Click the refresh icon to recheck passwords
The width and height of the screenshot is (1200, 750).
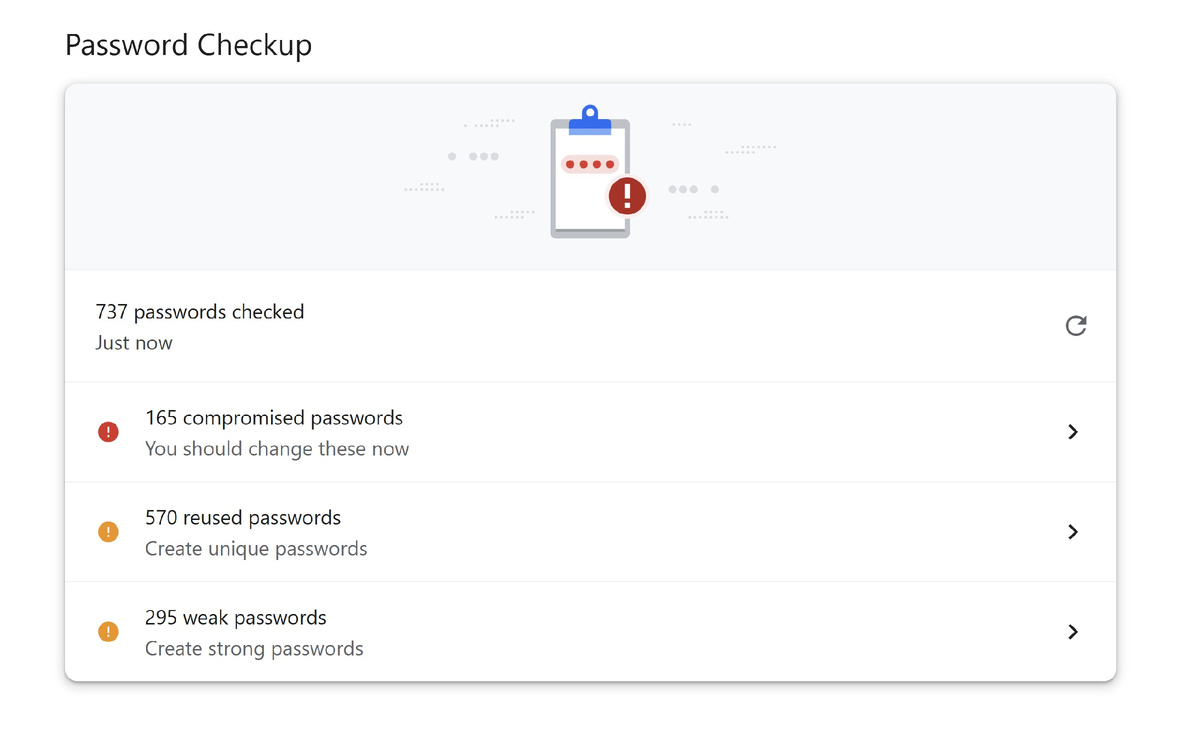pyautogui.click(x=1075, y=326)
